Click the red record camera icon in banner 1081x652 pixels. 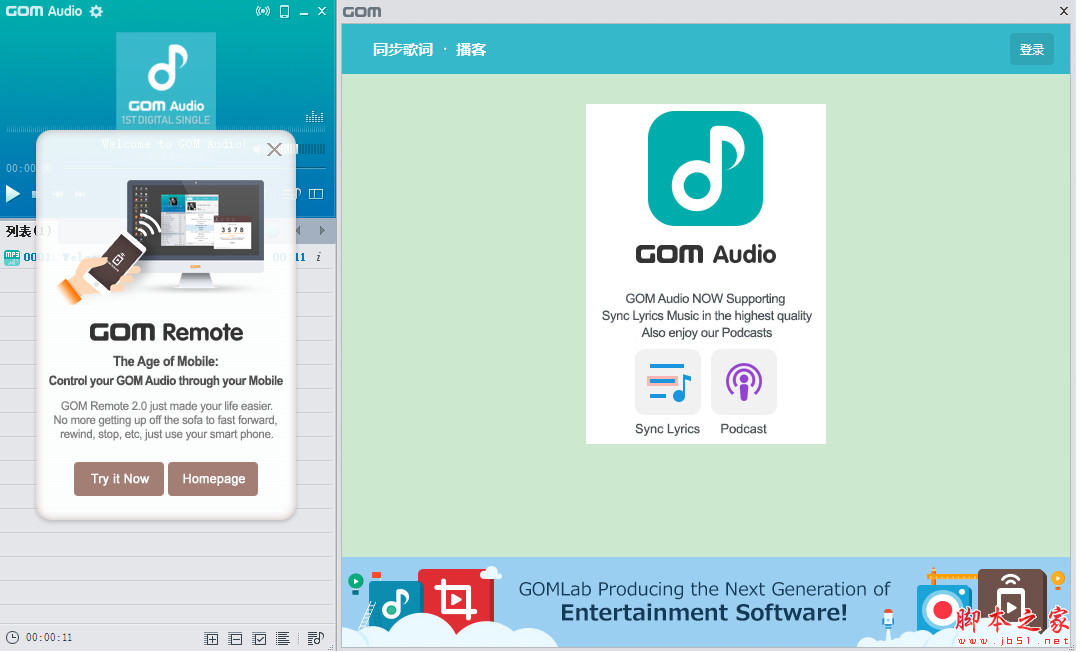[x=942, y=609]
